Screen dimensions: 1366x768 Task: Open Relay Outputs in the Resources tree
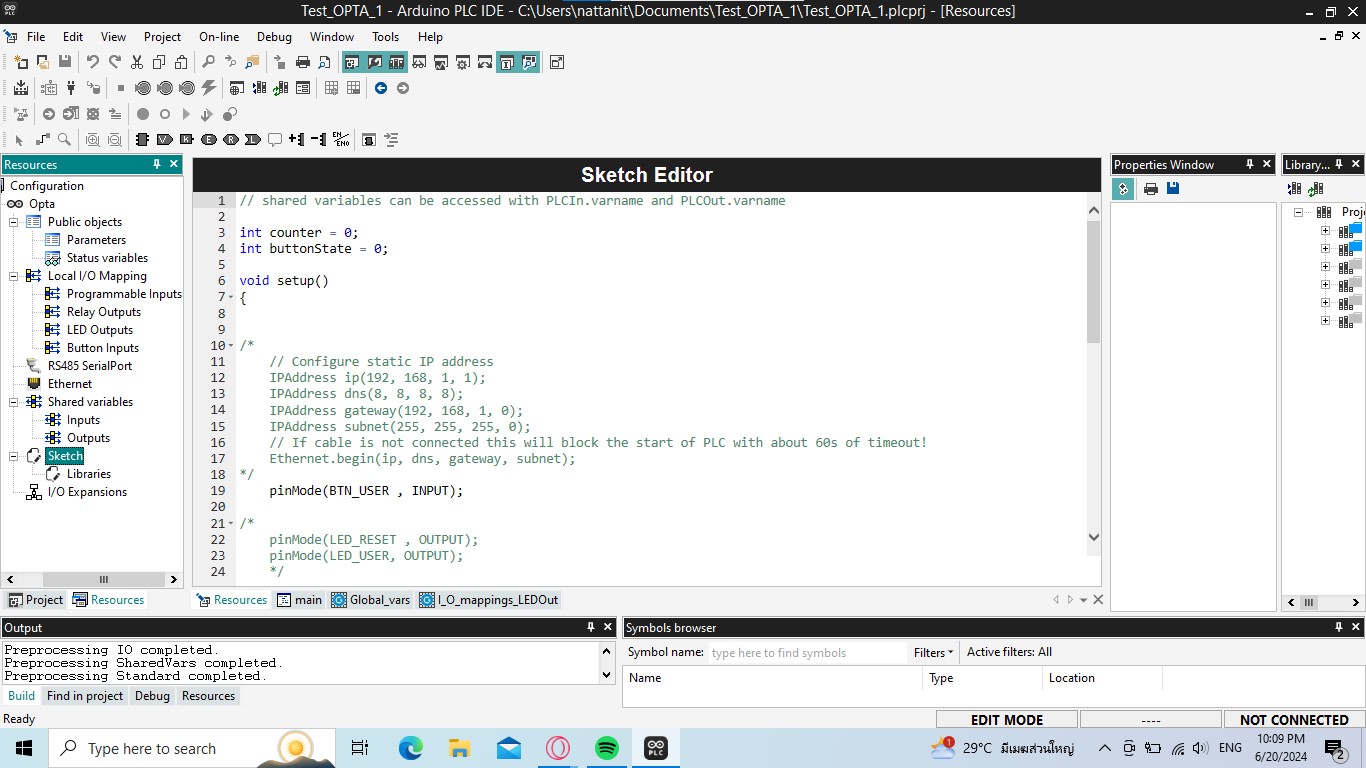click(104, 312)
